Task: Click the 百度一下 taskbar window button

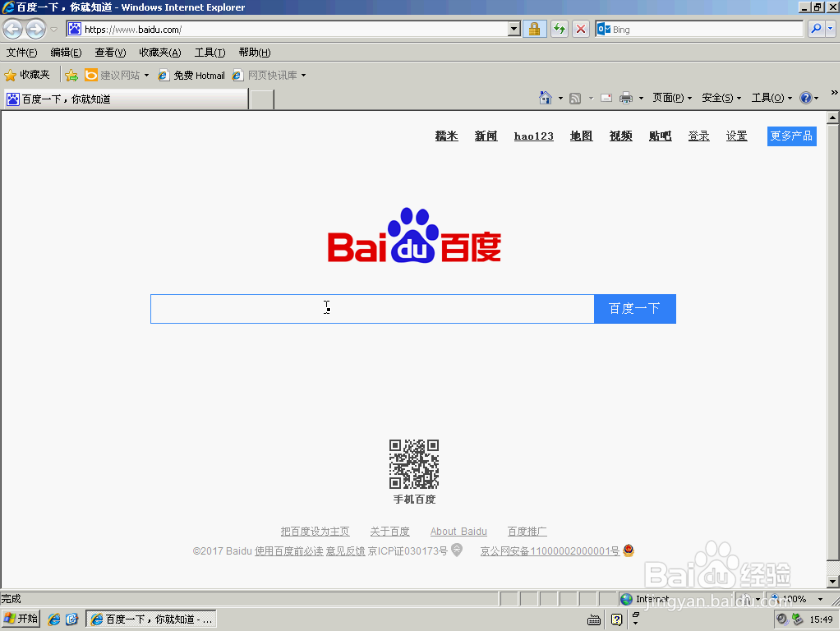Action: 151,620
